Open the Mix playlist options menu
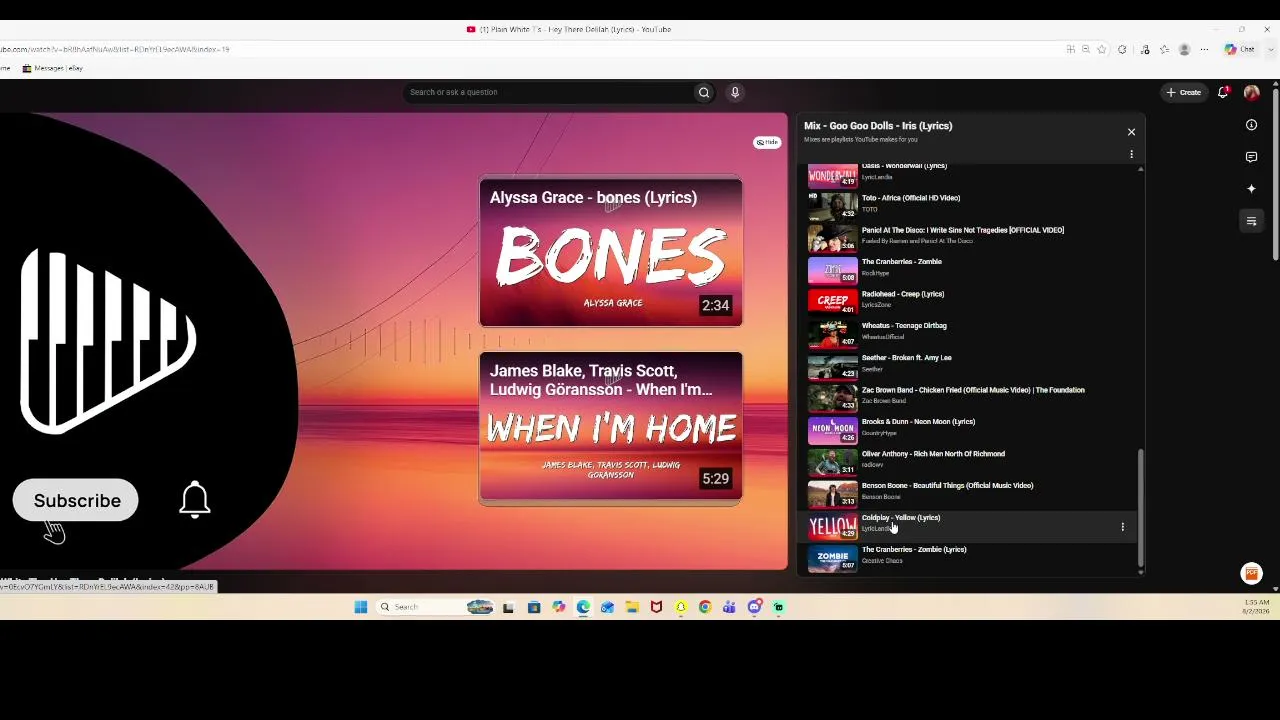Viewport: 1280px width, 720px height. click(1131, 154)
